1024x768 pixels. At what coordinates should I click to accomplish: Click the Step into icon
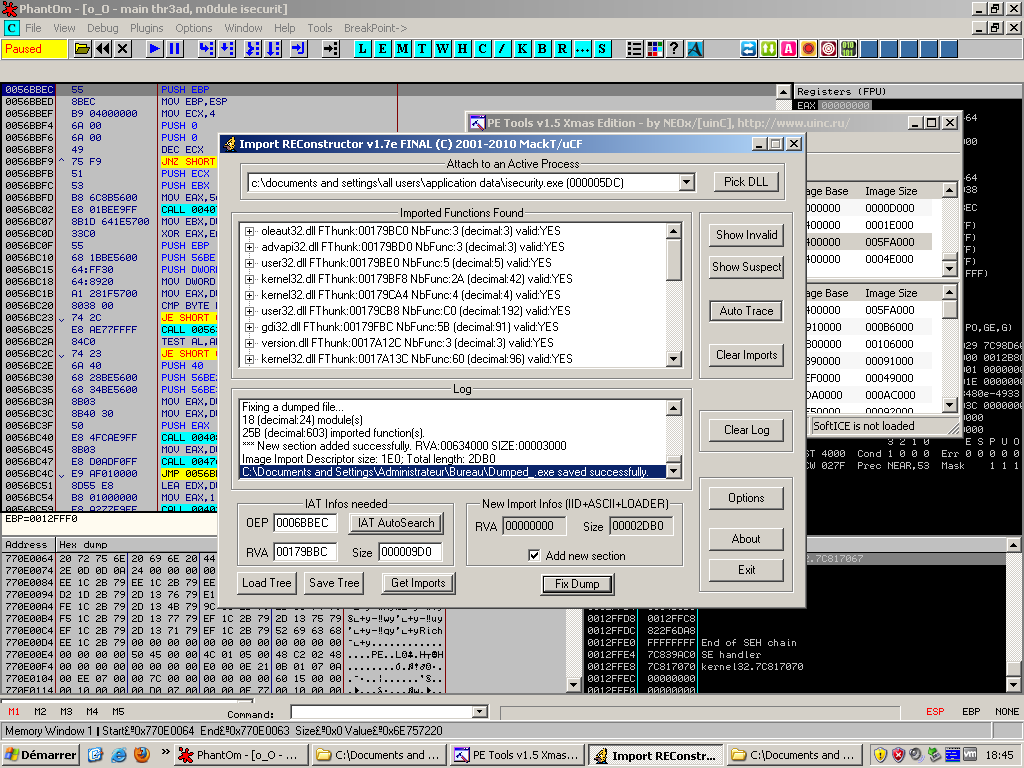point(206,49)
